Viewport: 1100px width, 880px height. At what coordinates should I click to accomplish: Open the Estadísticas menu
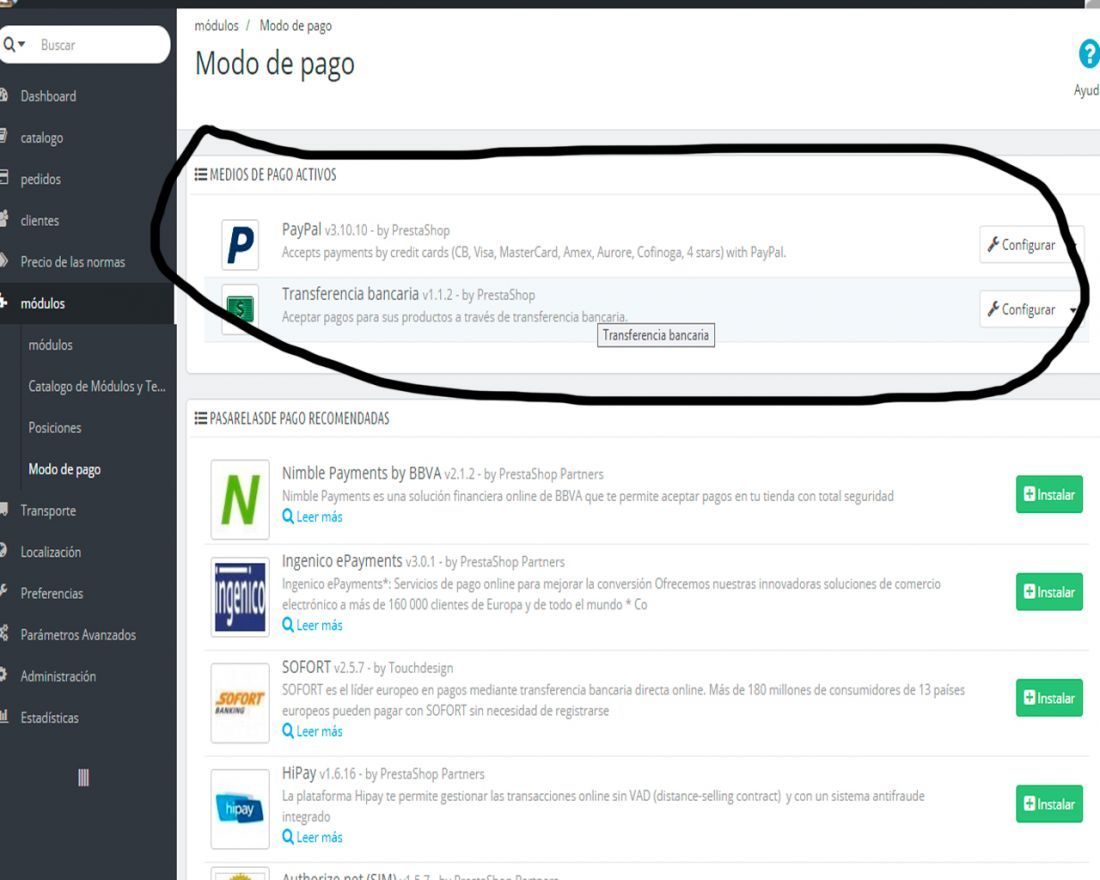49,717
